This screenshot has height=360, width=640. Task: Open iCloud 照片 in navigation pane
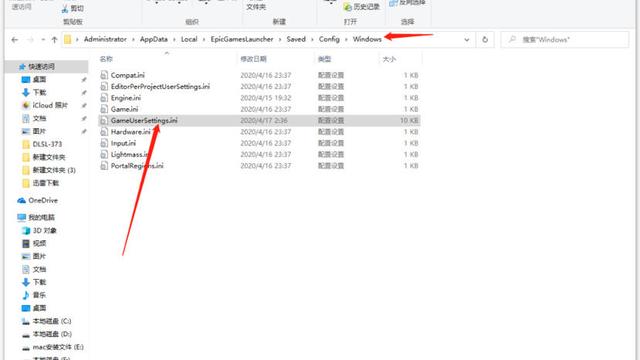(x=50, y=105)
